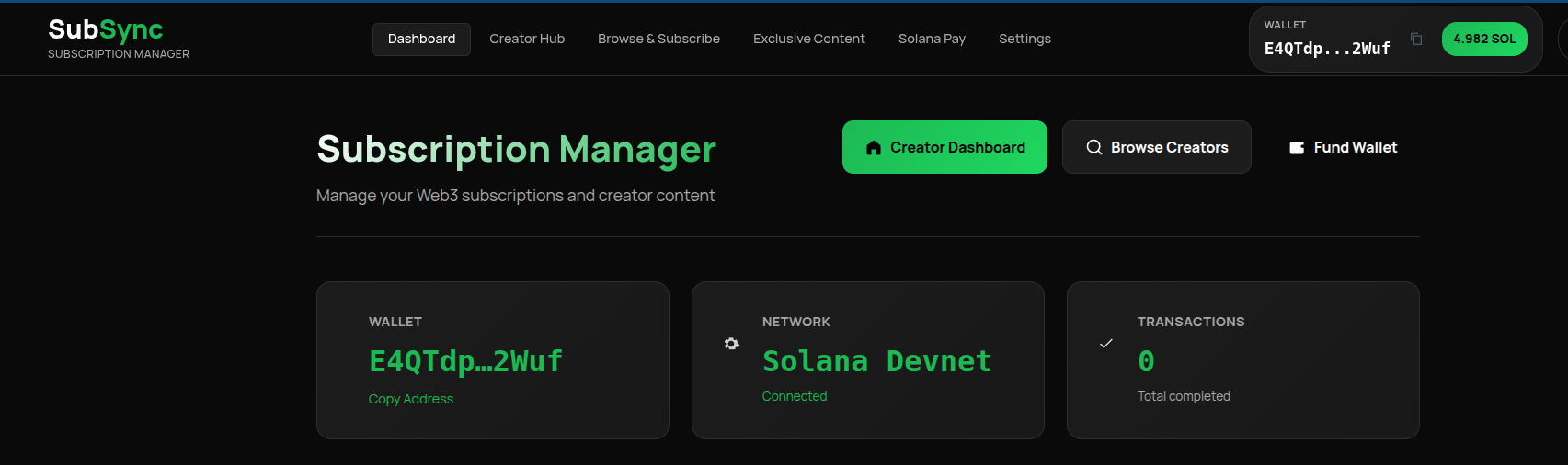Open the Creator Hub tab
Screen dimensions: 1568x465
[x=527, y=39]
